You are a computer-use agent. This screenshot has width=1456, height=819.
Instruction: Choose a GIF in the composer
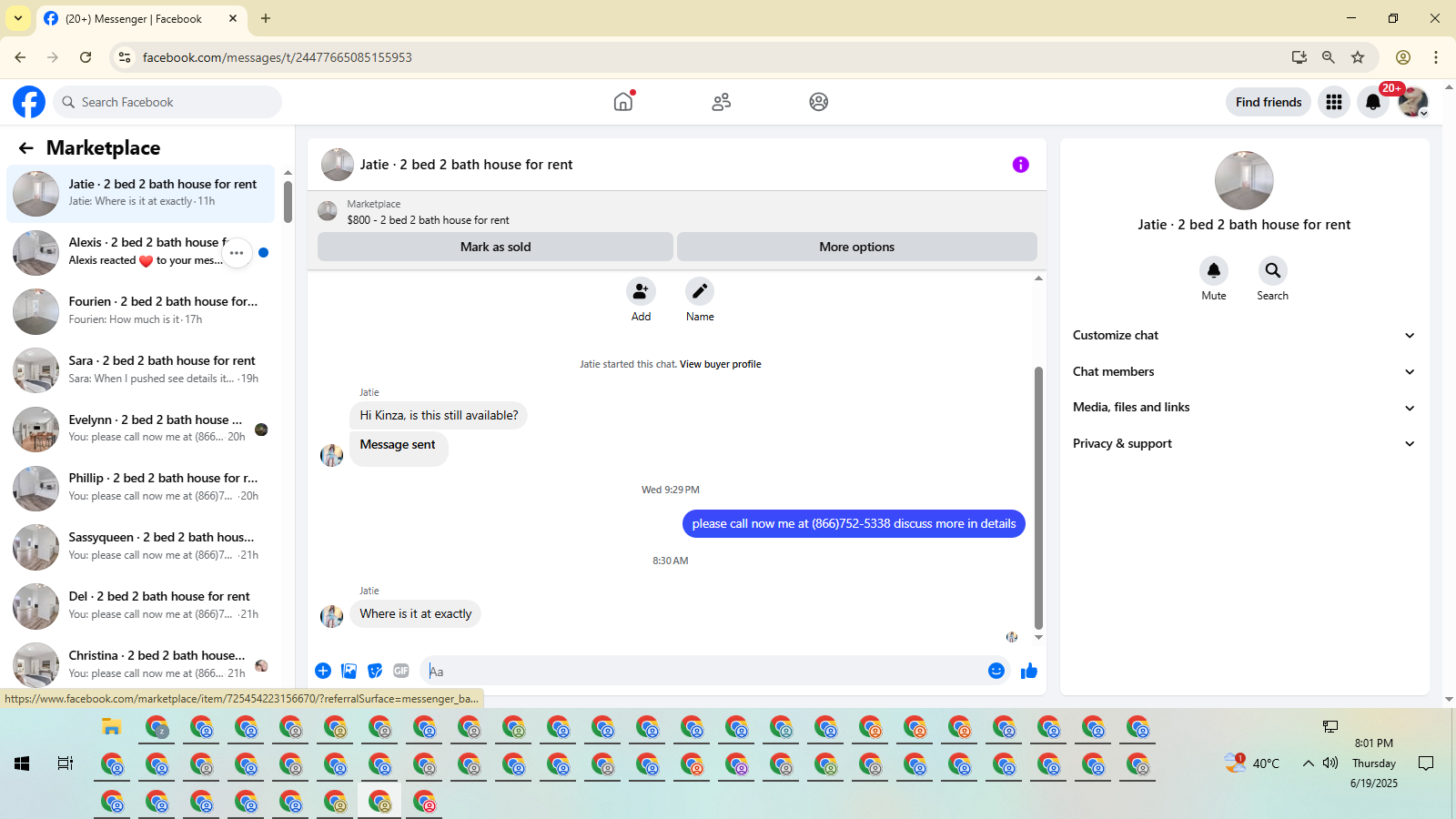pos(401,671)
